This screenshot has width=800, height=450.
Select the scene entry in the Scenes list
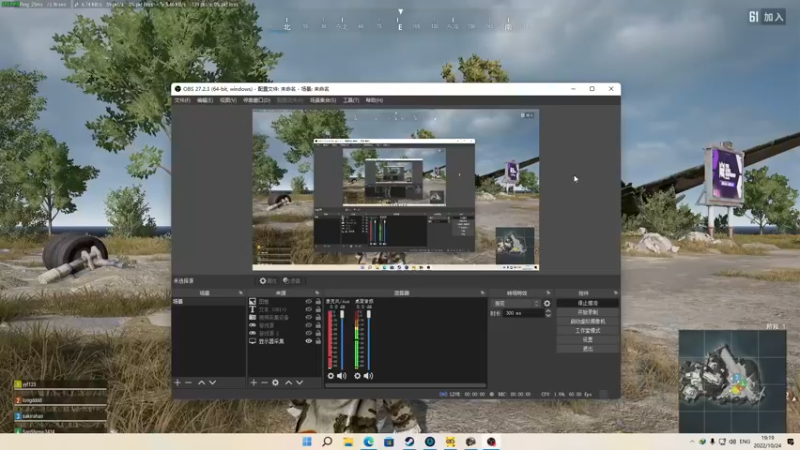pos(208,302)
